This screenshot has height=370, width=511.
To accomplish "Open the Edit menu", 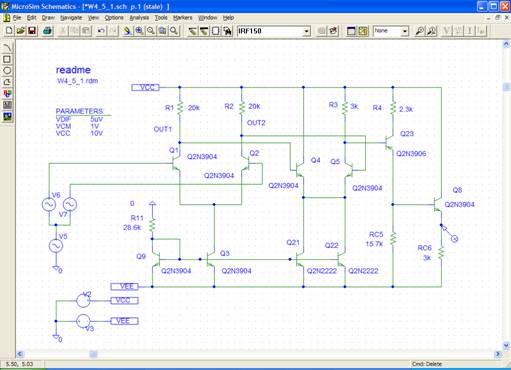I will pyautogui.click(x=31, y=18).
